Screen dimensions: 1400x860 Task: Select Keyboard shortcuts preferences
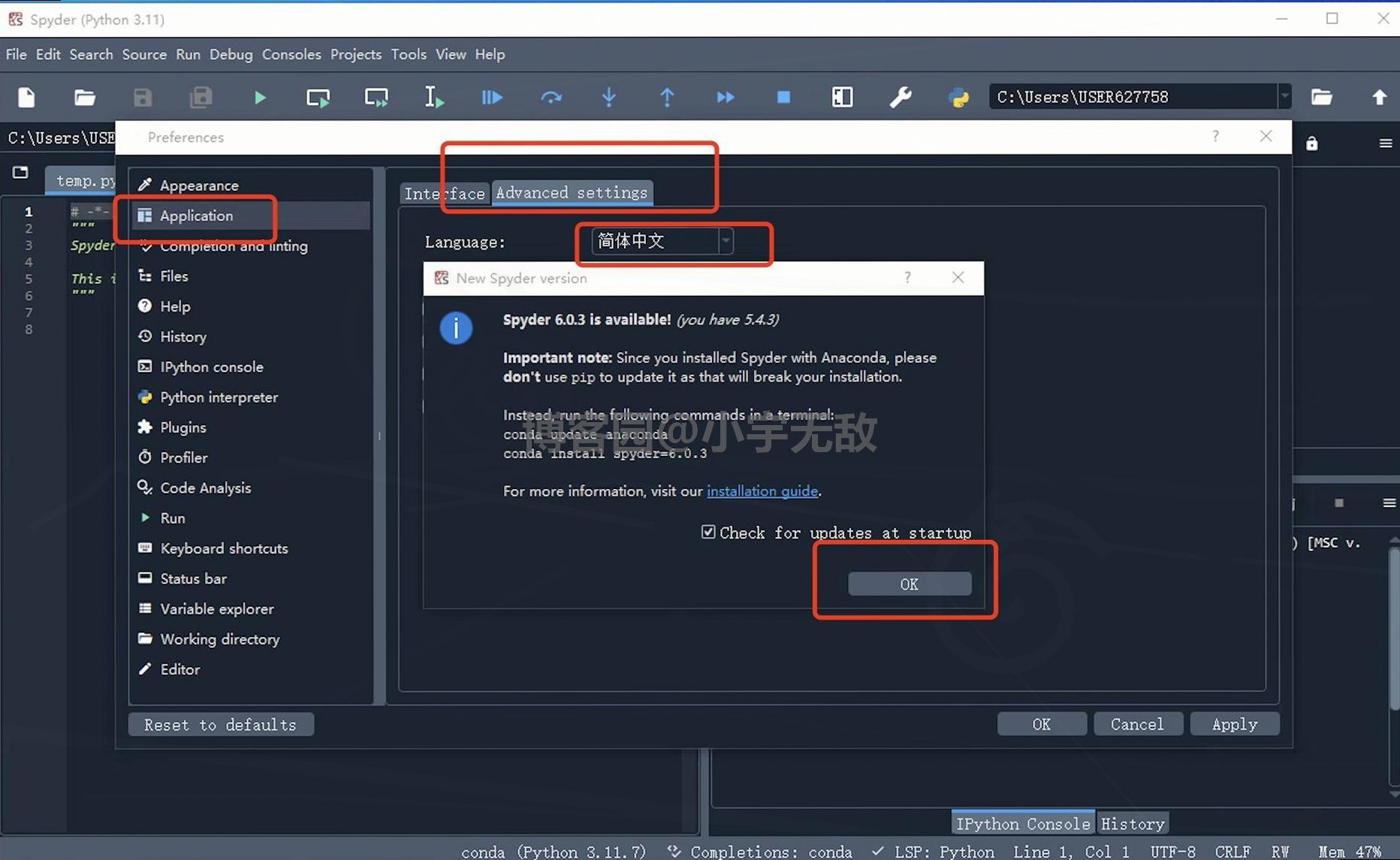coord(251,548)
